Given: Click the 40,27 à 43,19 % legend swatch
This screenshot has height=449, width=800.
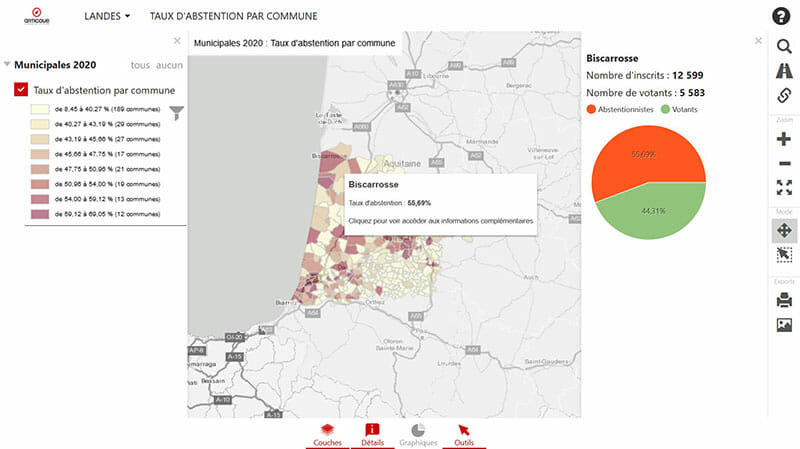Looking at the screenshot, I should coord(40,124).
